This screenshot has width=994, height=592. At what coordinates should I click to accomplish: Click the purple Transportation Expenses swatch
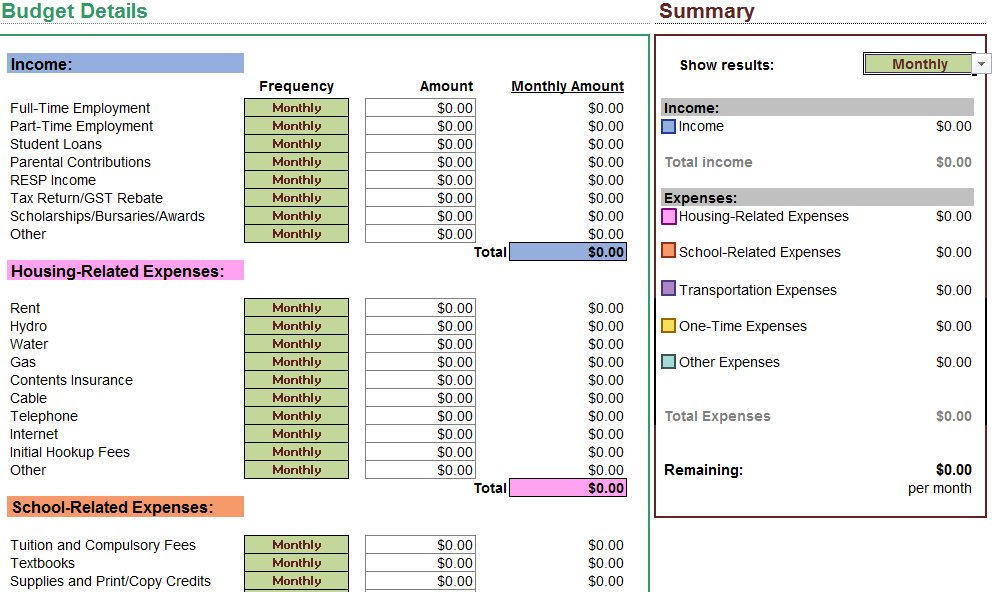(x=669, y=288)
